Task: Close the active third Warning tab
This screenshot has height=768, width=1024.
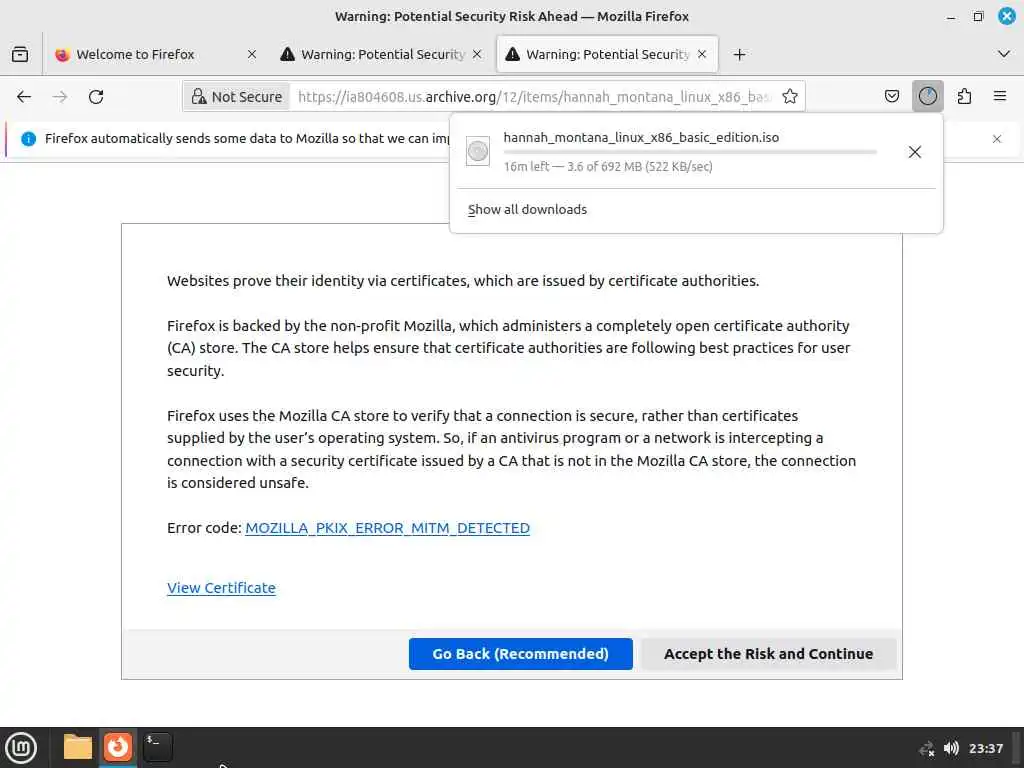Action: pos(702,54)
